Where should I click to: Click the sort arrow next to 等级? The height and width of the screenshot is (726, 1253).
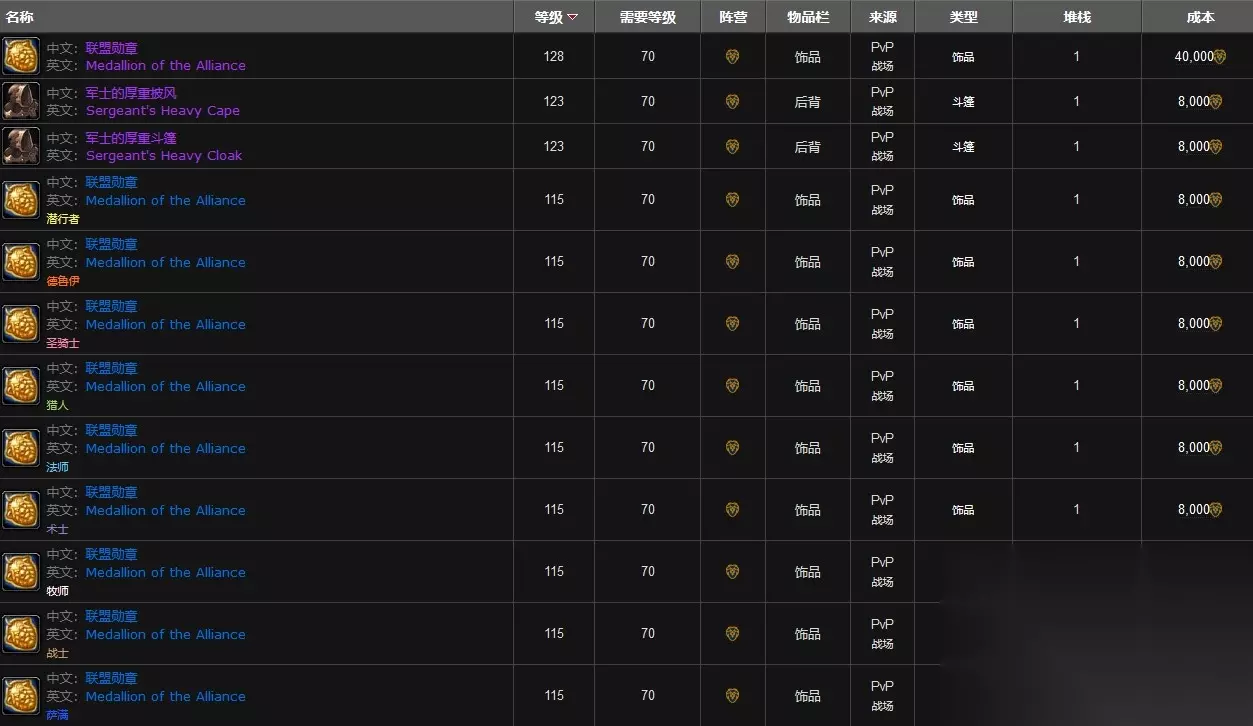pos(572,17)
